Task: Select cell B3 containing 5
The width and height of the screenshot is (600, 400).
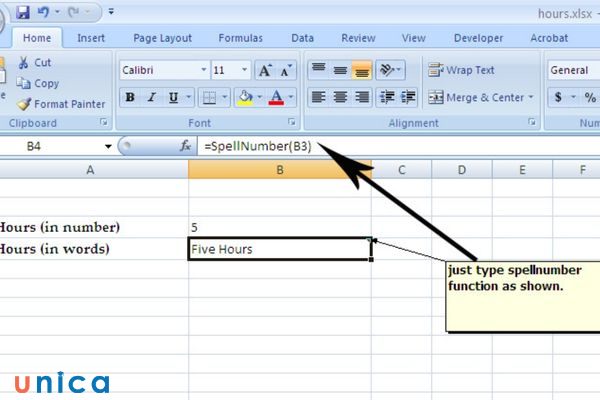Action: (280, 227)
